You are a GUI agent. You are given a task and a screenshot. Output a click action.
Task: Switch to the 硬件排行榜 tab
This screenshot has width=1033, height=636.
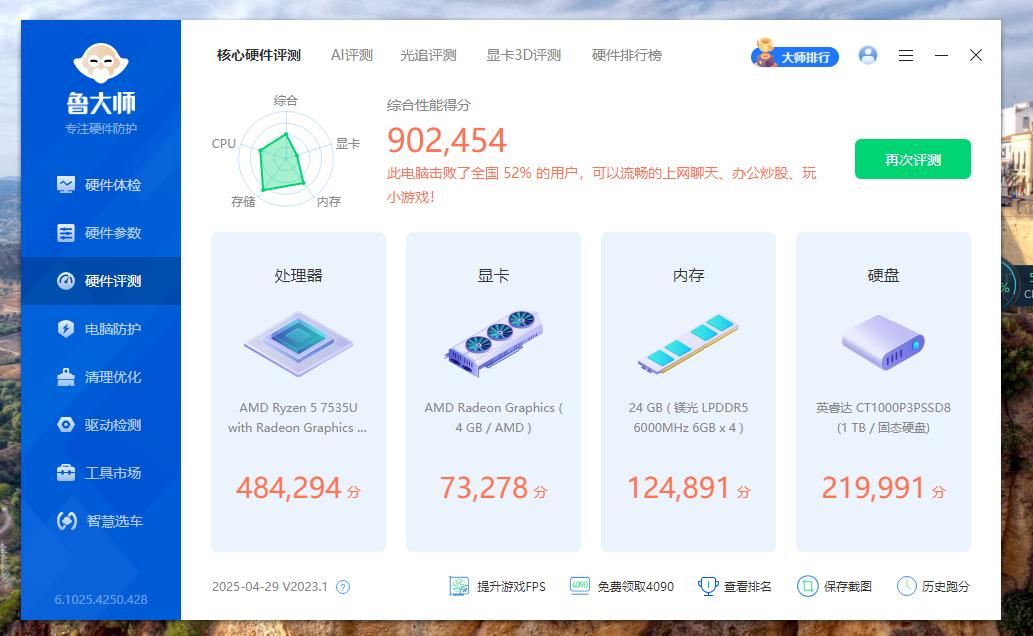click(627, 55)
